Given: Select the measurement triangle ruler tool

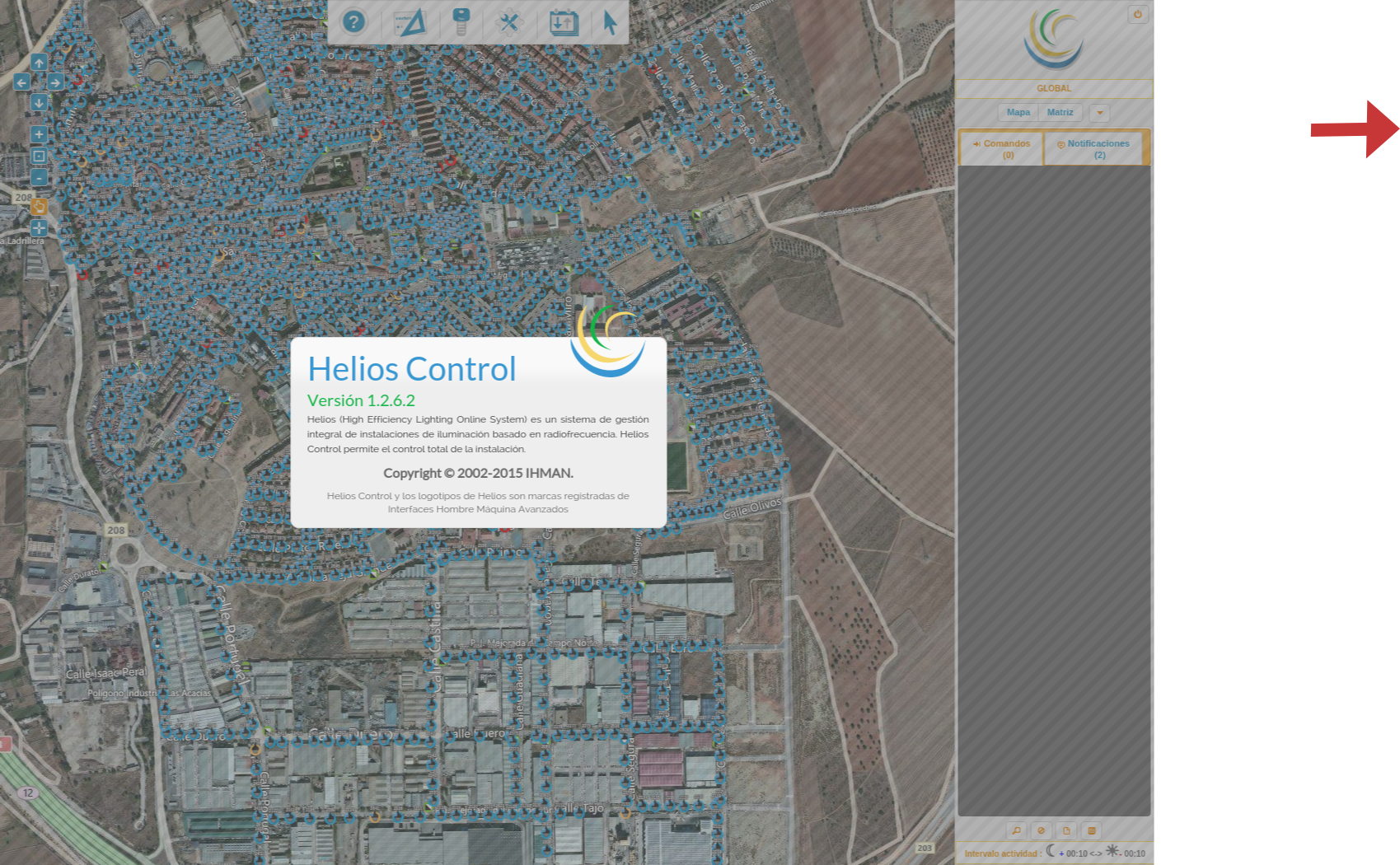Looking at the screenshot, I should [x=409, y=21].
